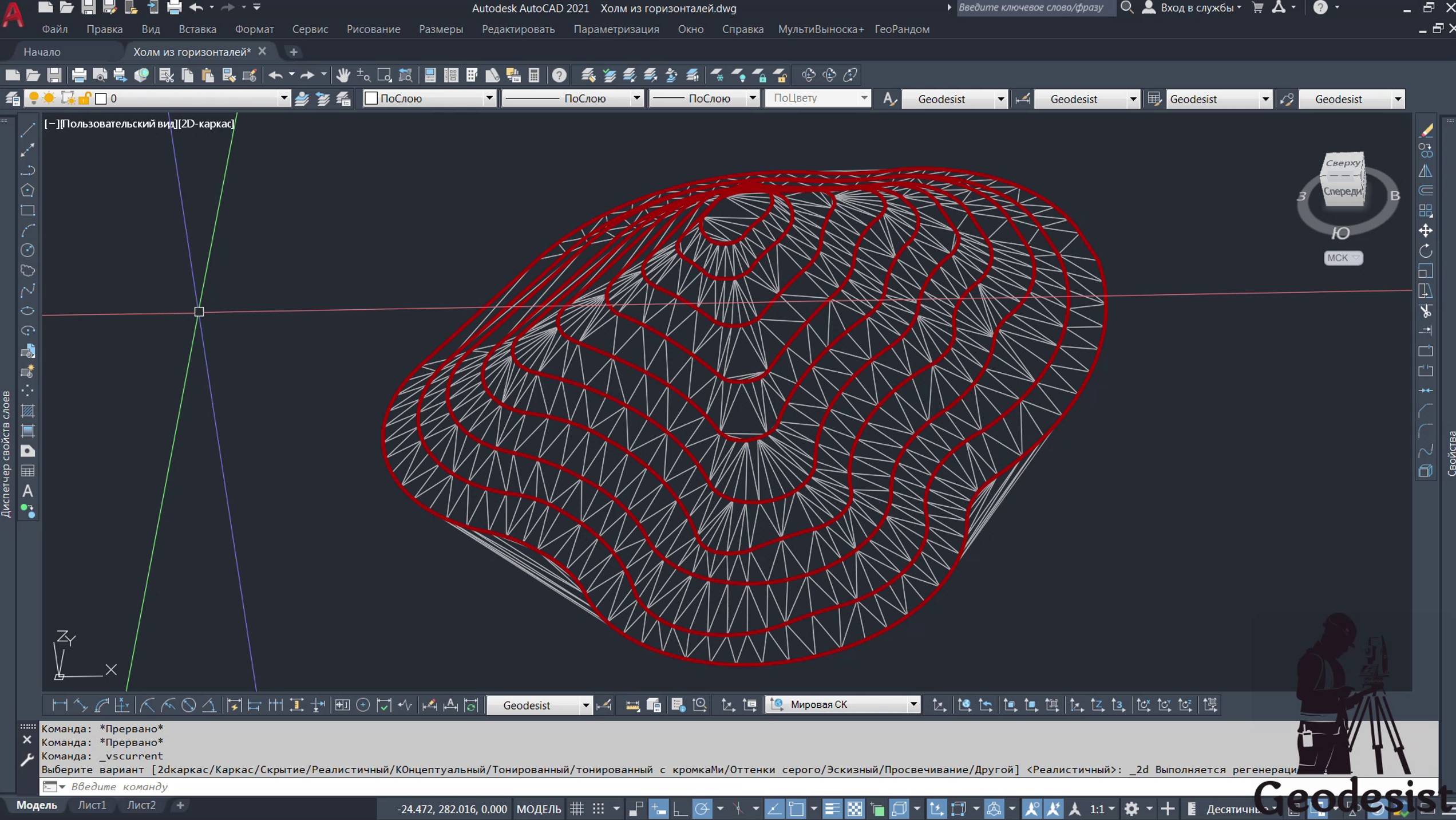Open the ПоСлою color swatch dropdown
The width and height of the screenshot is (1456, 820).
tap(489, 98)
